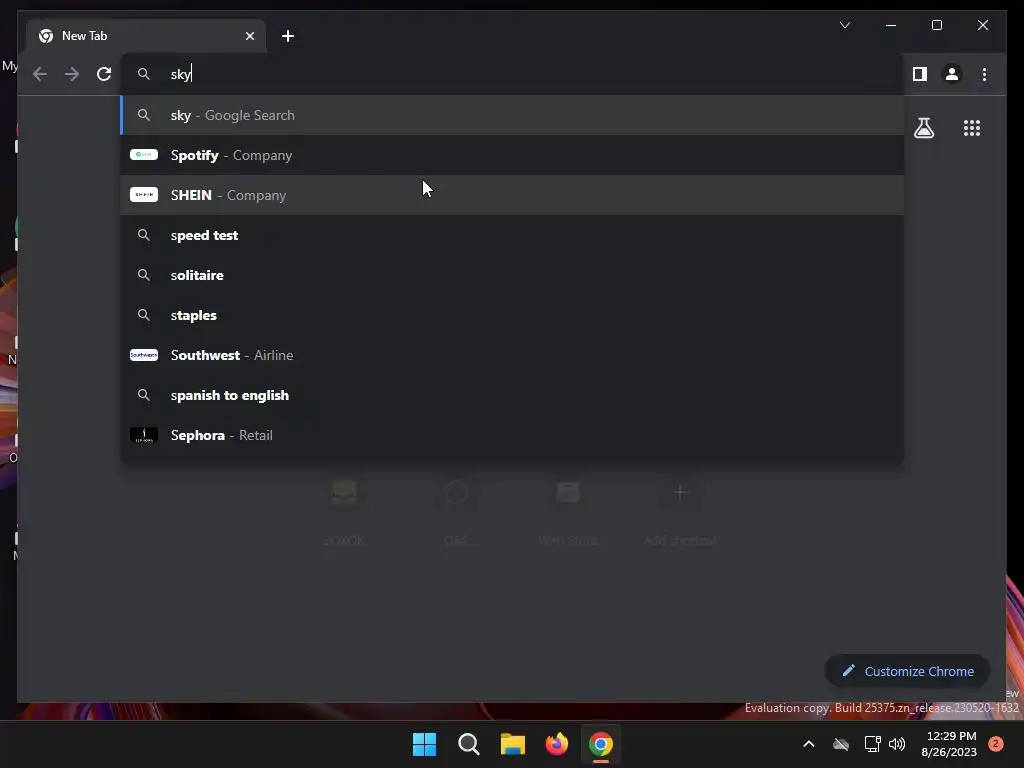Minimize the Chrome window
This screenshot has width=1024, height=768.
pos(891,25)
